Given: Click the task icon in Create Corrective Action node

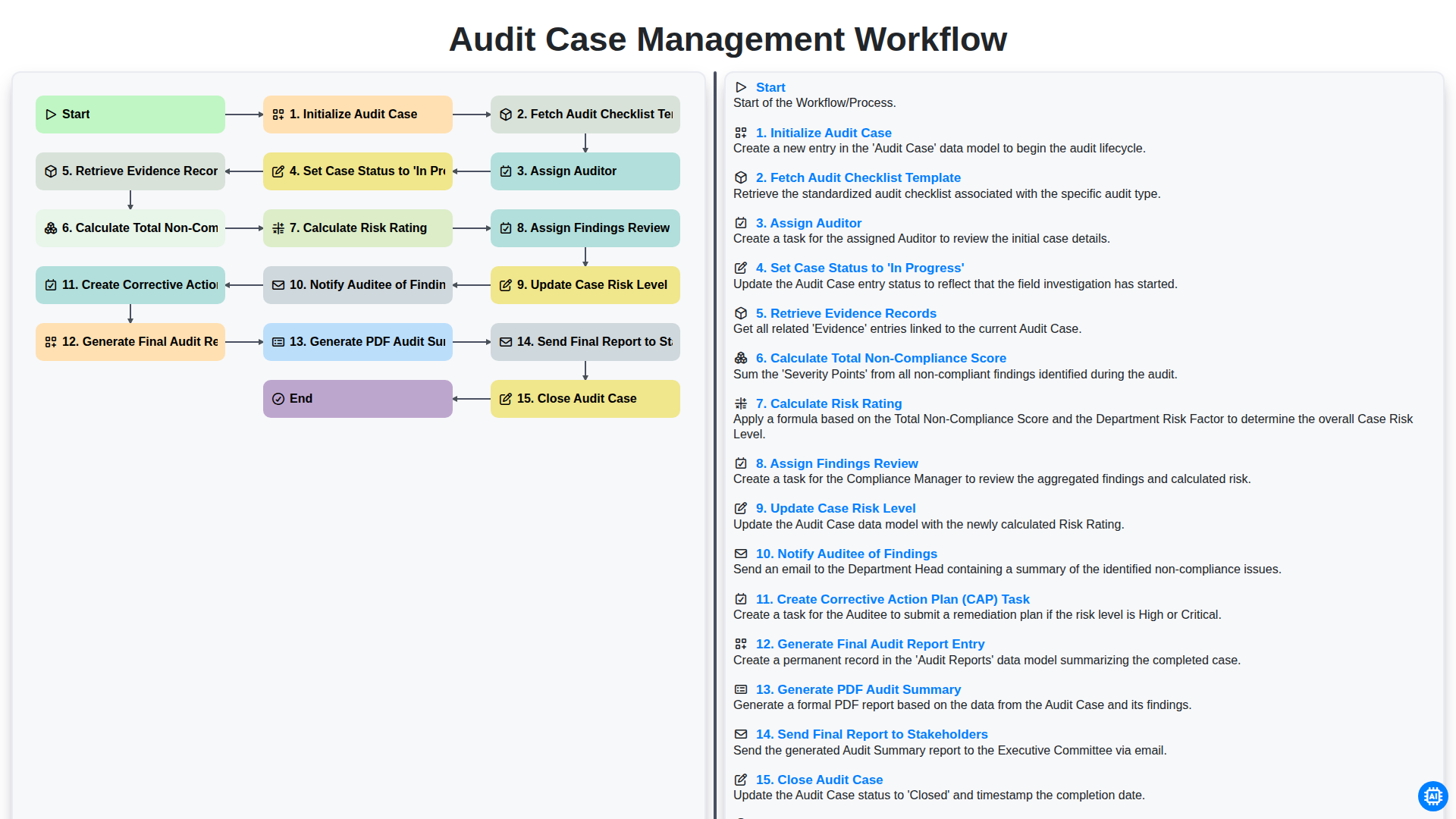Looking at the screenshot, I should coord(51,285).
